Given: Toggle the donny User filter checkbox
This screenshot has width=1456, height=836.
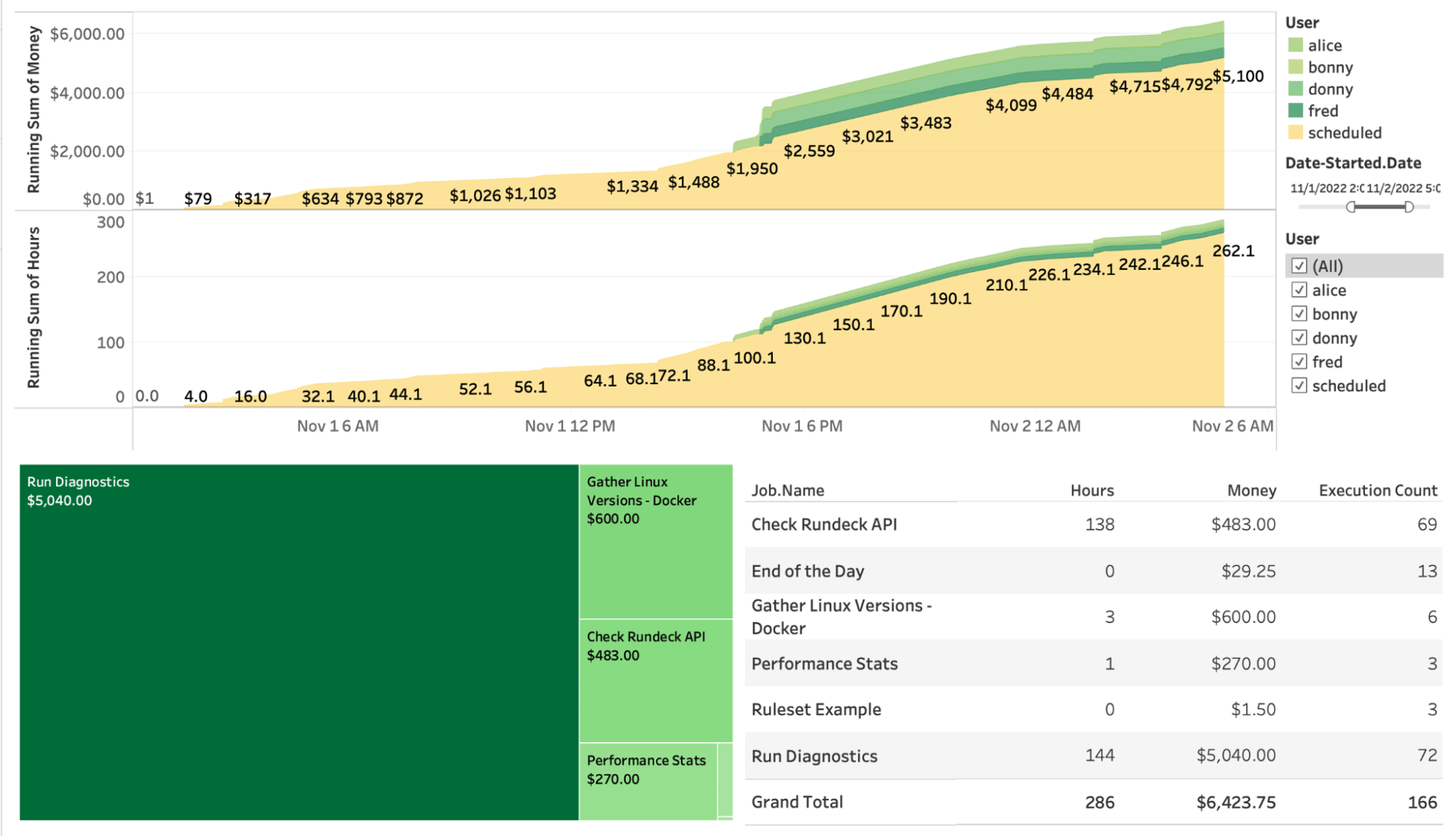Looking at the screenshot, I should pos(1300,337).
